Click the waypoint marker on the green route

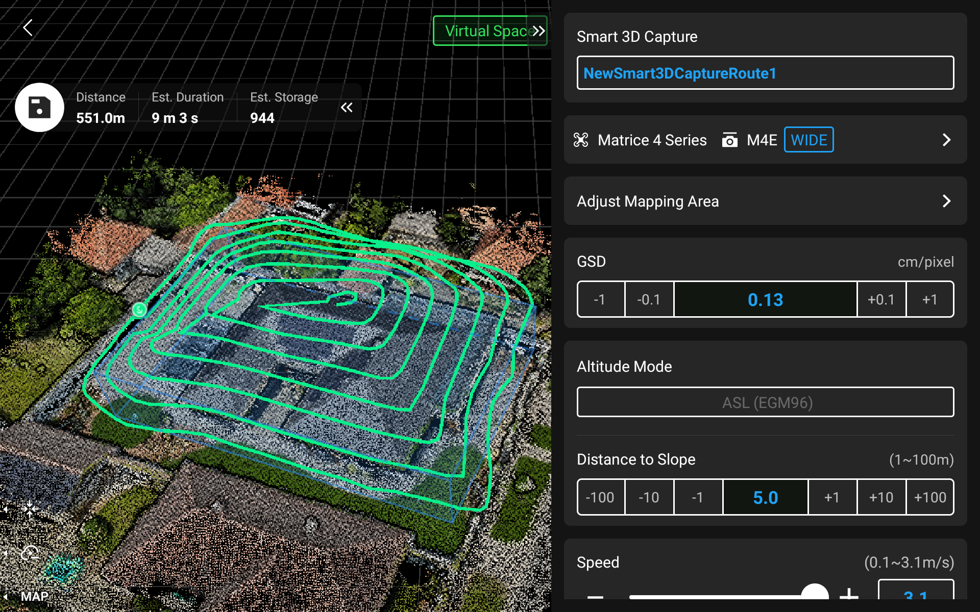pyautogui.click(x=139, y=309)
